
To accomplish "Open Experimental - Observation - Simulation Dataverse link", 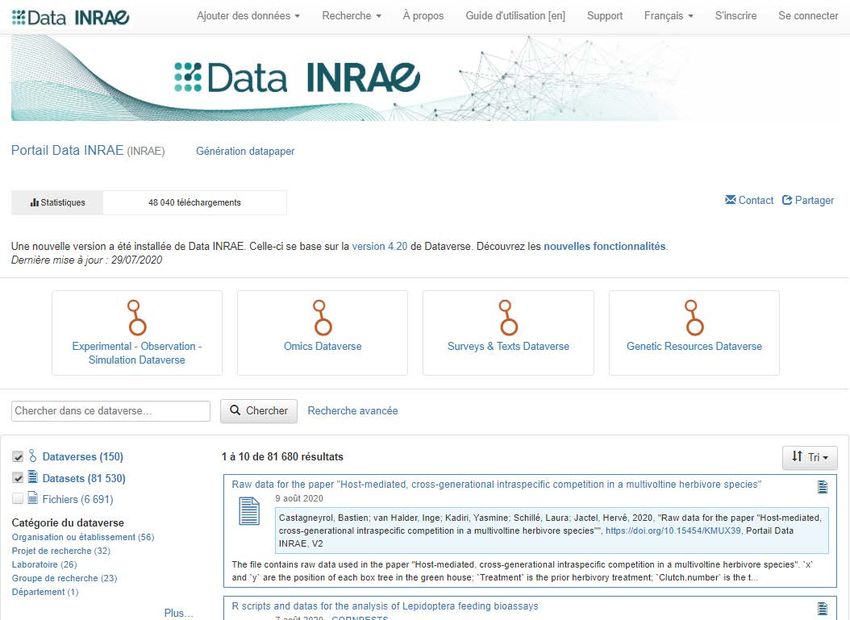I will tap(137, 353).
